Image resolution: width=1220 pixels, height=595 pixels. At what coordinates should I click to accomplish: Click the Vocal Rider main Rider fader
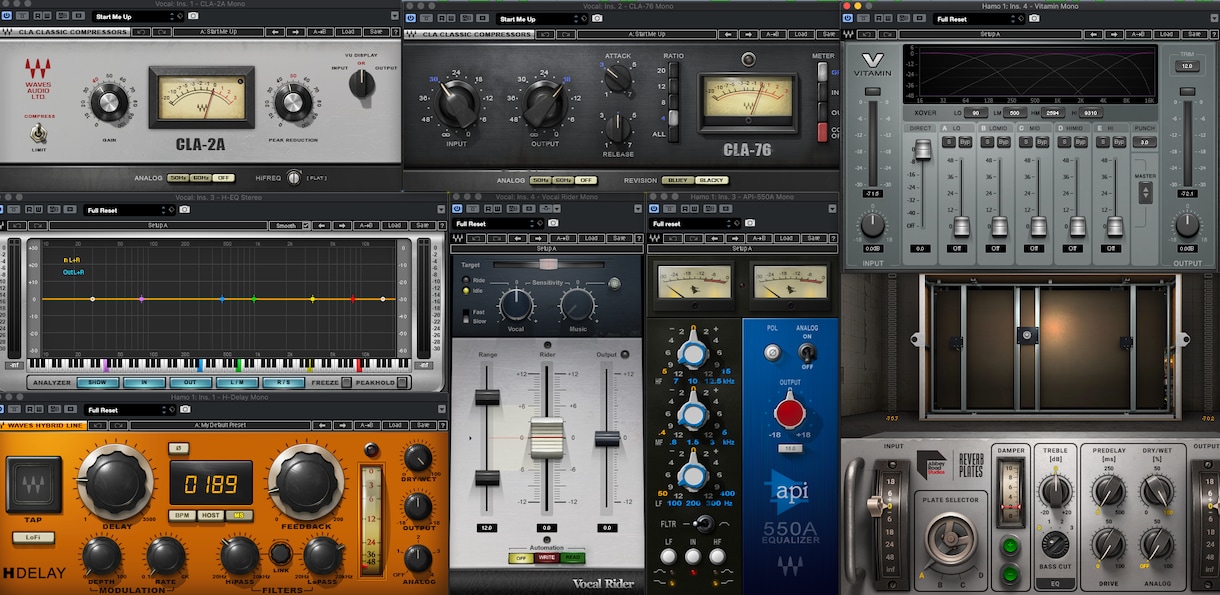547,437
